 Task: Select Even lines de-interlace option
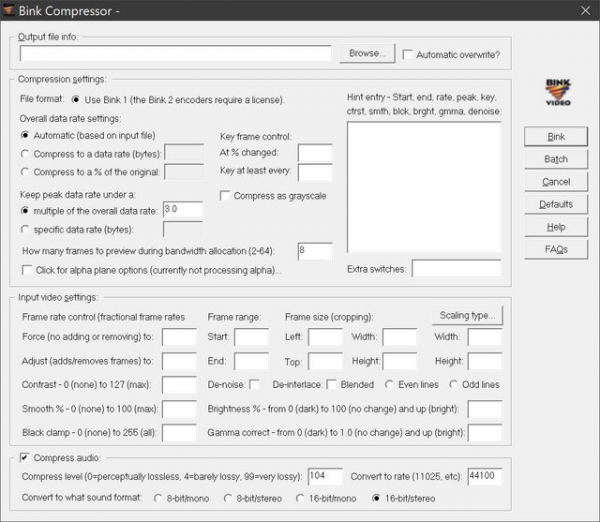pos(389,384)
